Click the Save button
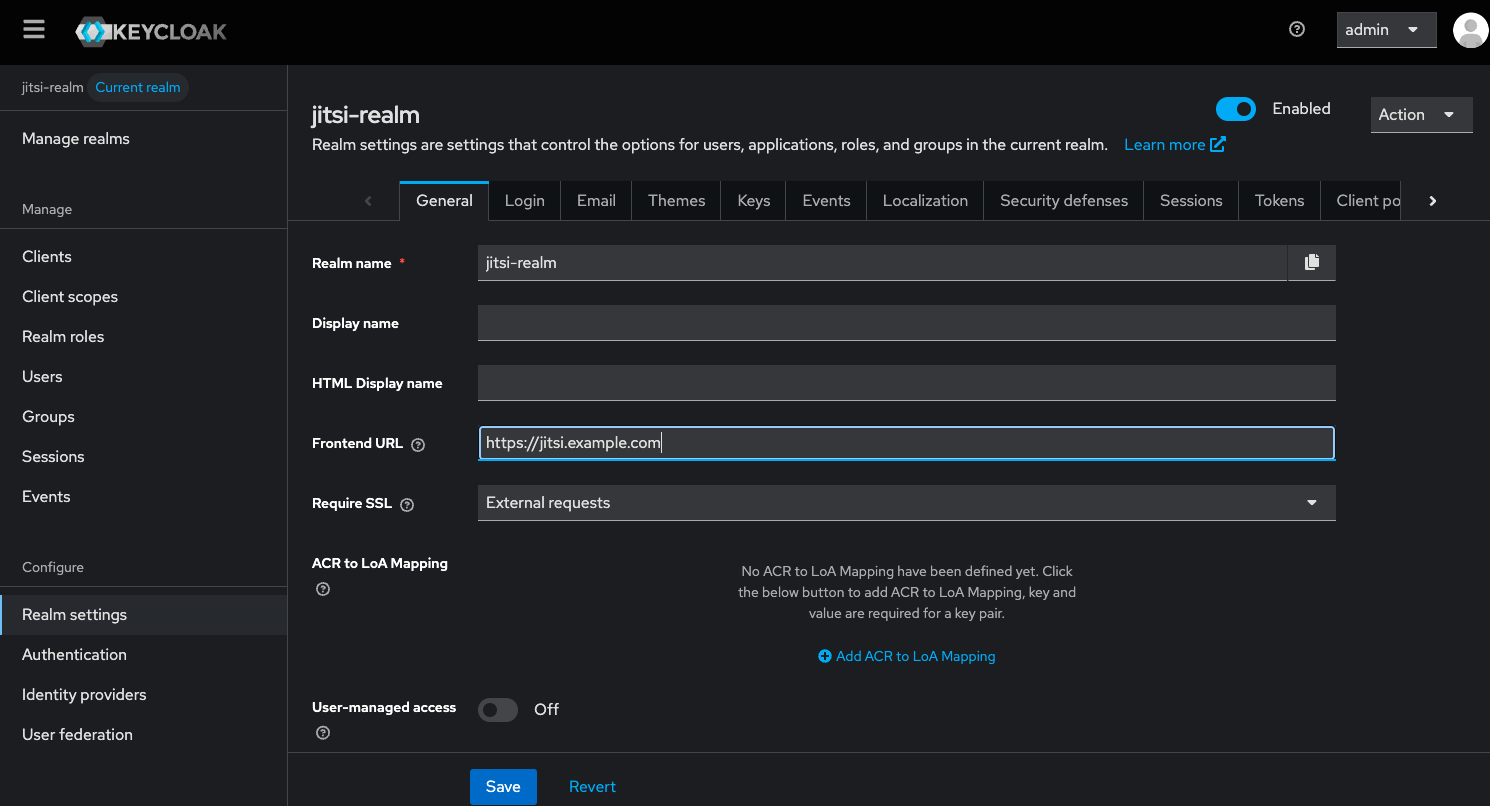Viewport: 1490px width, 806px height. tap(503, 787)
